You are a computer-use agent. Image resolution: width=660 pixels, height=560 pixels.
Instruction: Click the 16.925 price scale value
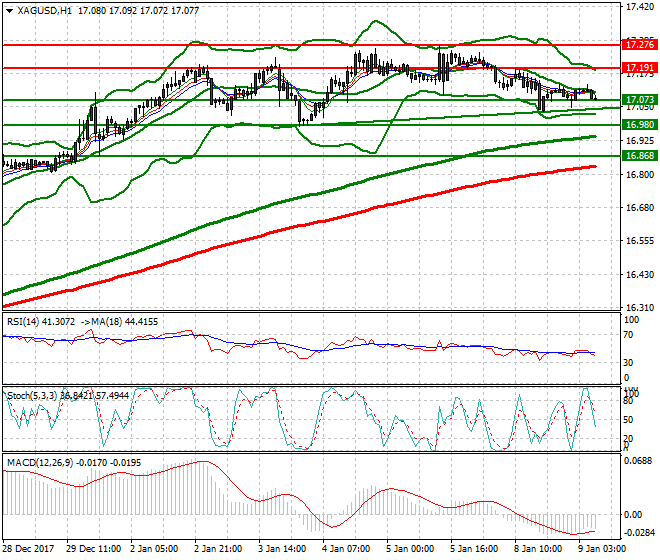[x=640, y=140]
